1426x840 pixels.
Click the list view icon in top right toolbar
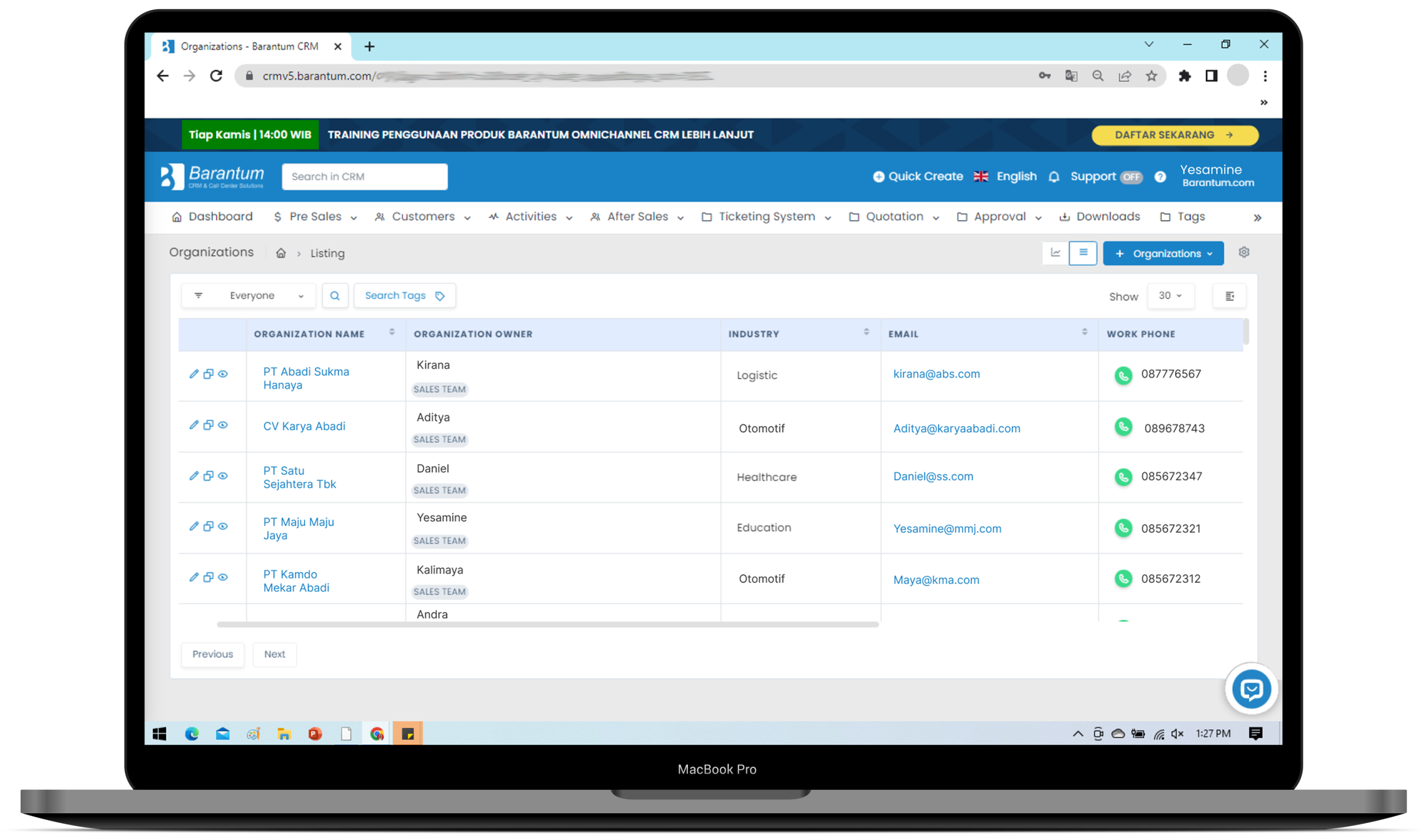1082,253
